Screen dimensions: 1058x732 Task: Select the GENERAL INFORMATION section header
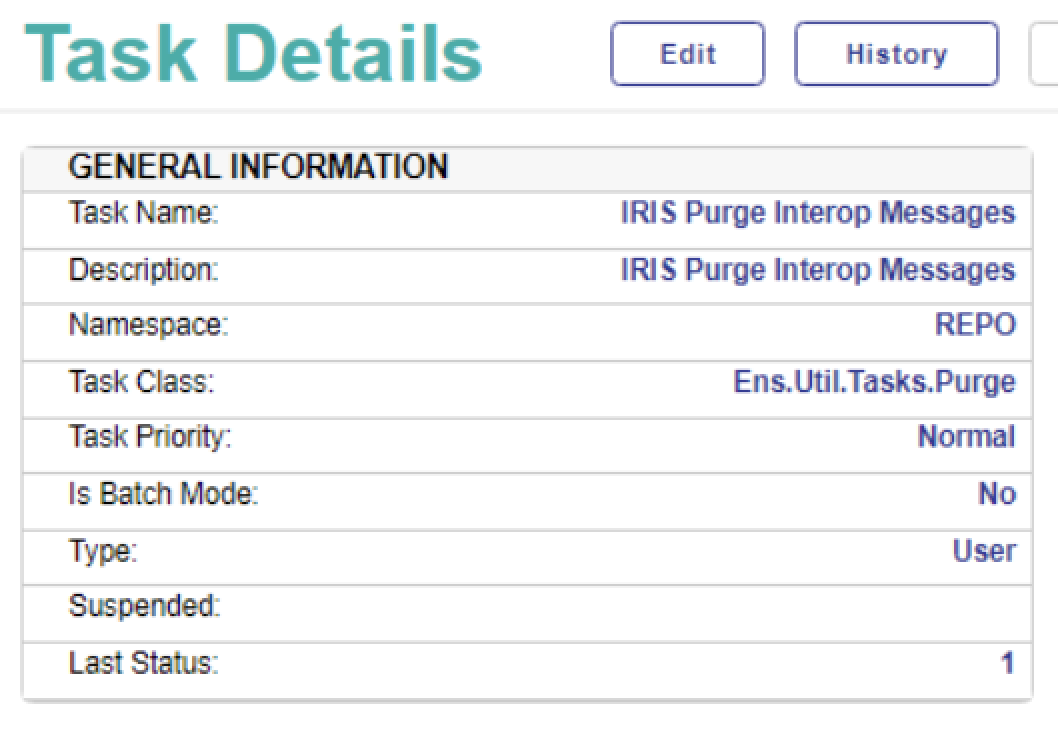pyautogui.click(x=258, y=167)
